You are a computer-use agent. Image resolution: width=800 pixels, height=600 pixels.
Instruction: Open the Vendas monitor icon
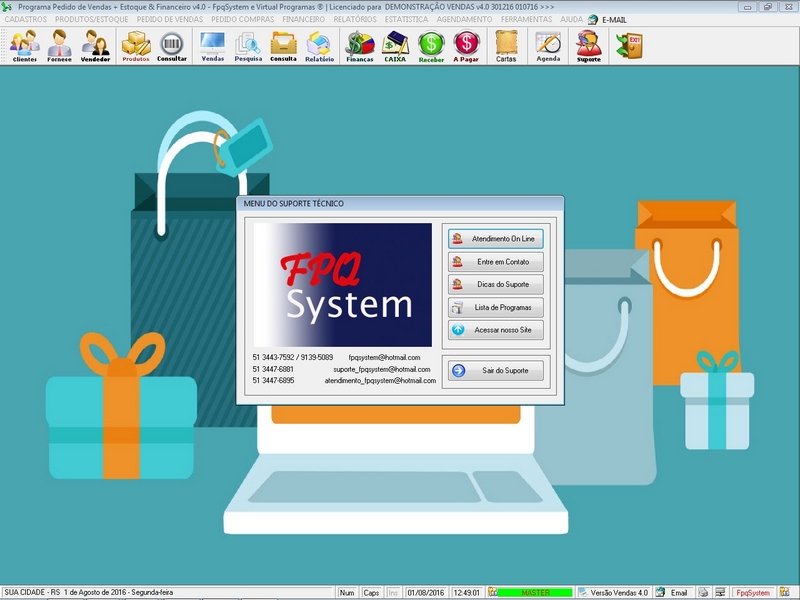[213, 46]
